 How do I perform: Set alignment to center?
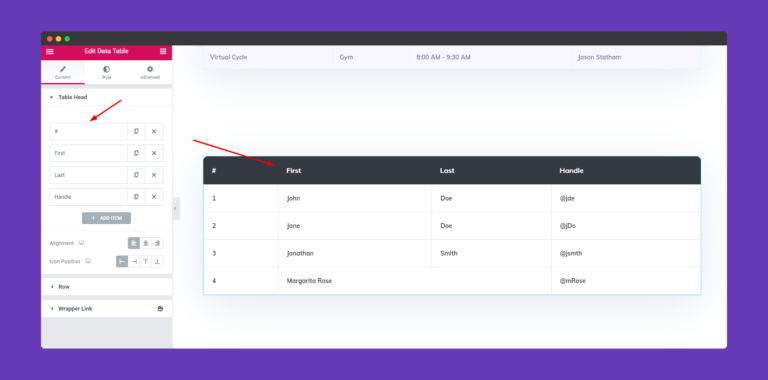tap(145, 243)
